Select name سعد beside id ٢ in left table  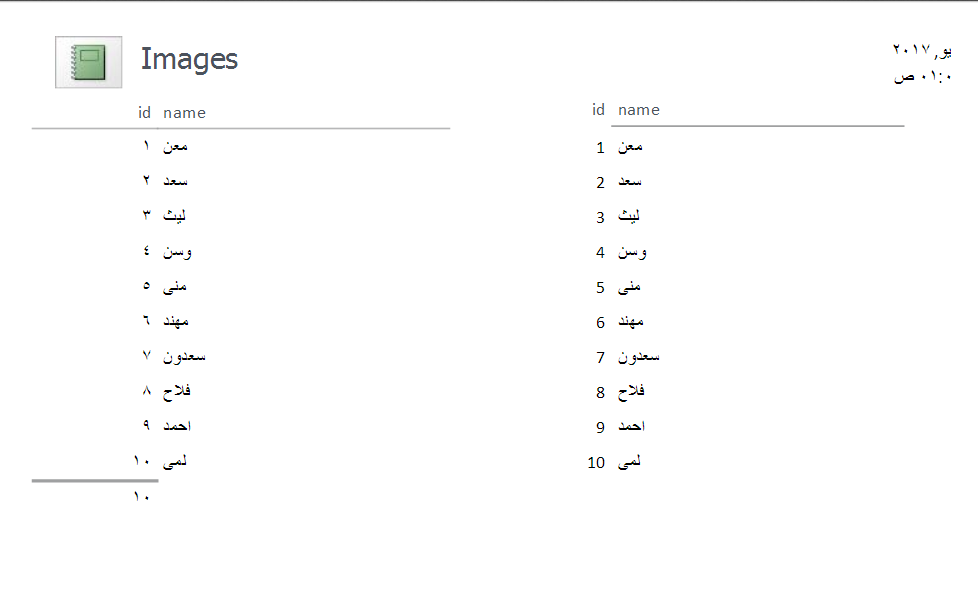click(x=175, y=181)
